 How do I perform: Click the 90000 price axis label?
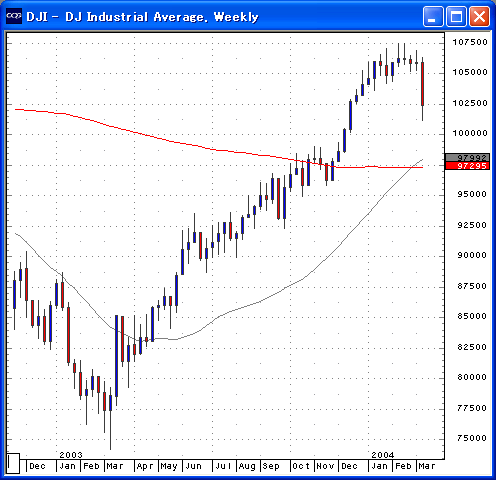(x=472, y=255)
